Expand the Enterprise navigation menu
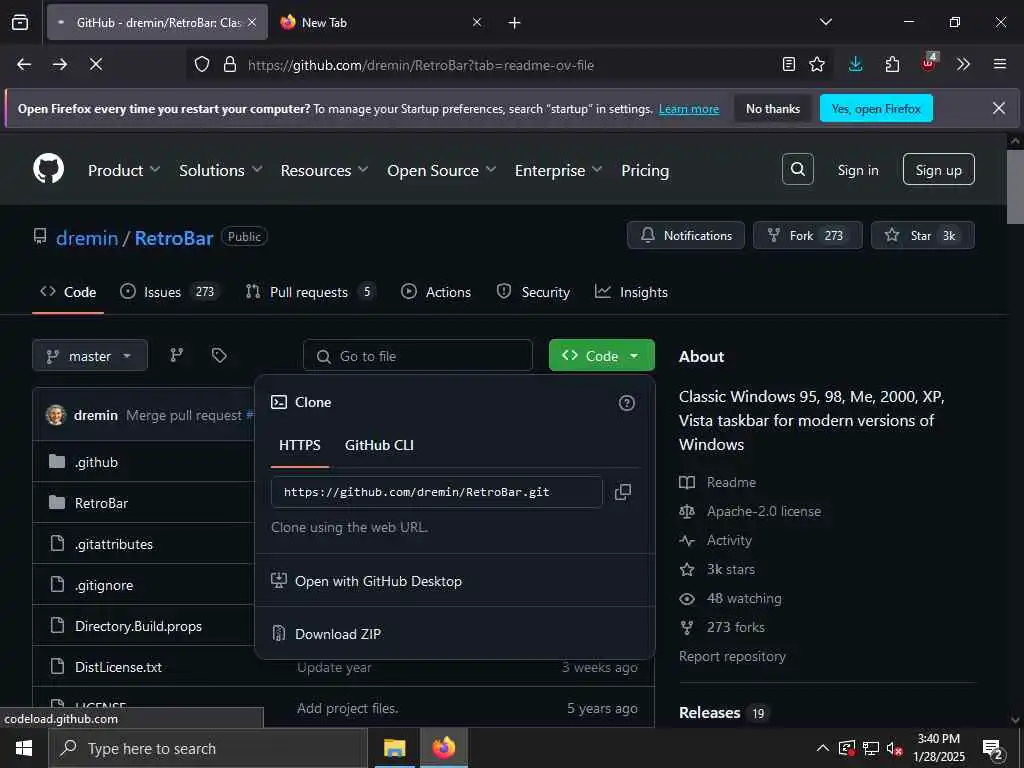This screenshot has width=1024, height=768. click(x=558, y=170)
